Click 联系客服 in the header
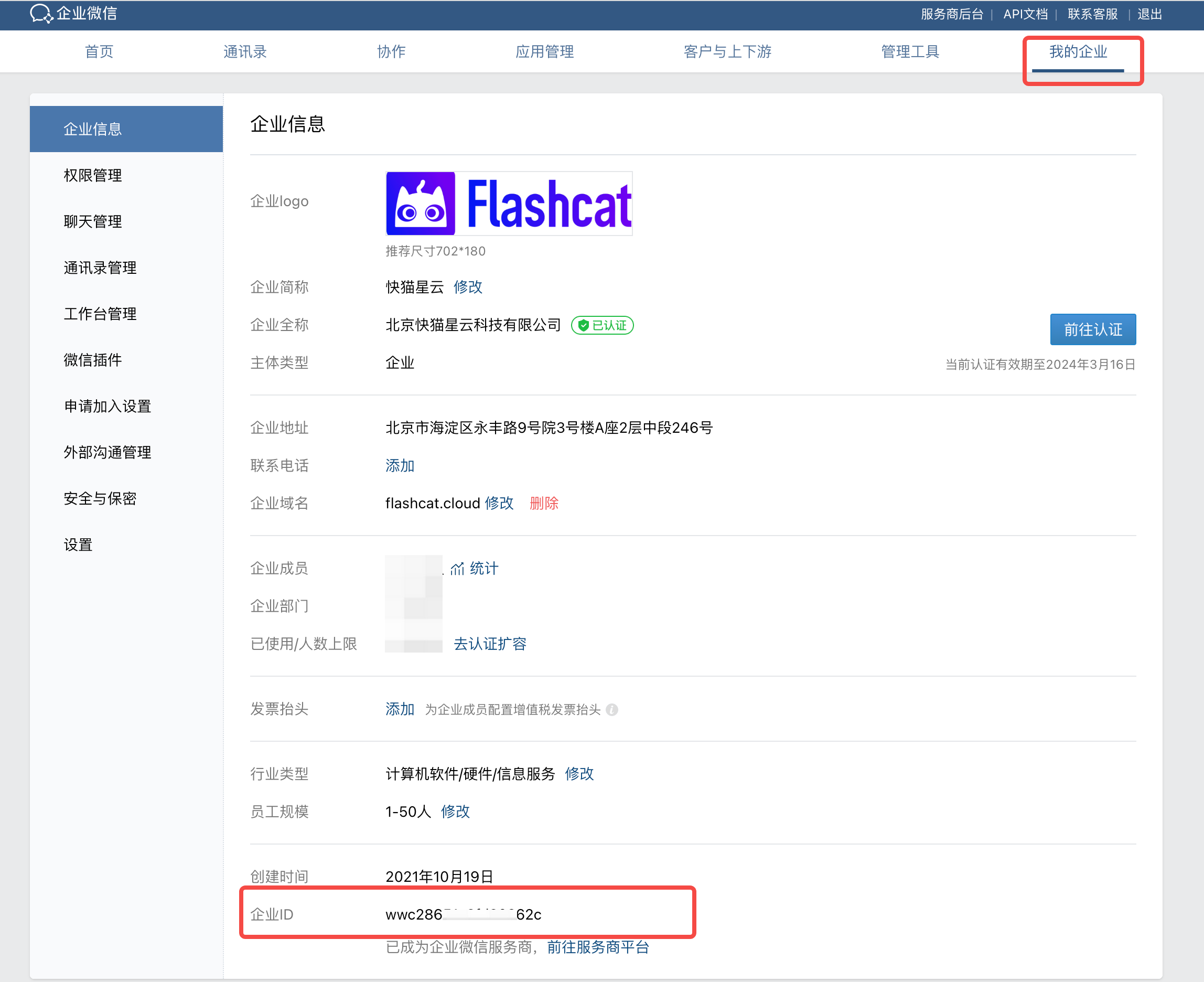The width and height of the screenshot is (1204, 982). tap(1093, 14)
